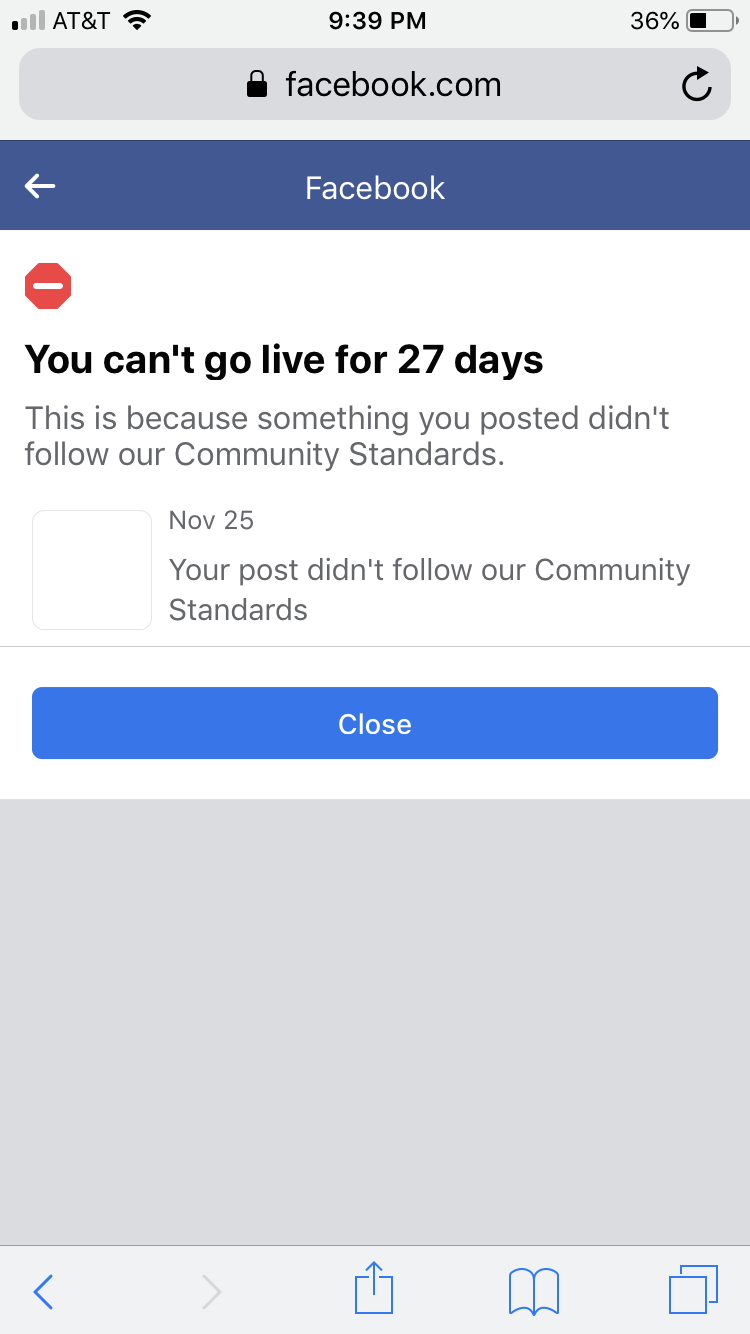Click the blue Close button

[x=375, y=723]
